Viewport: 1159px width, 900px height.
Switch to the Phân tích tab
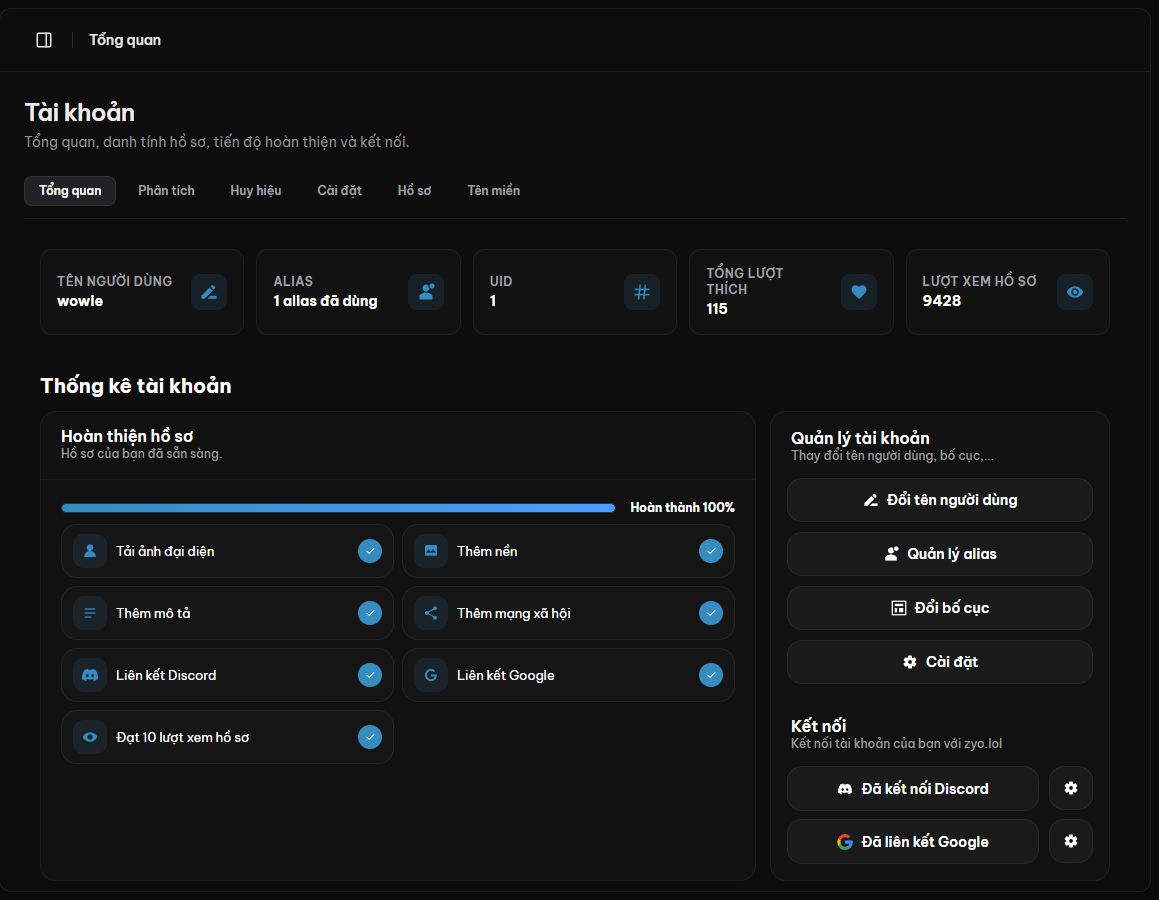click(x=166, y=191)
